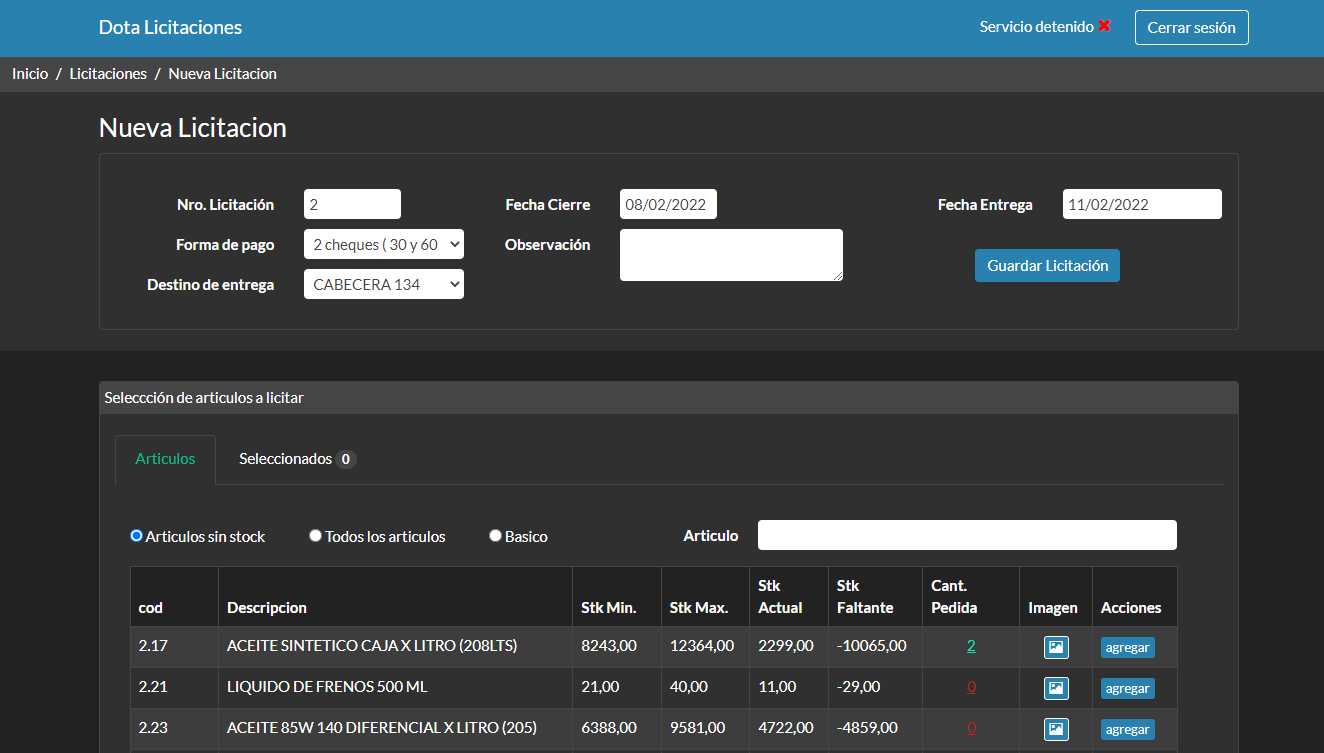Open the Forma de pago dropdown

tap(383, 244)
